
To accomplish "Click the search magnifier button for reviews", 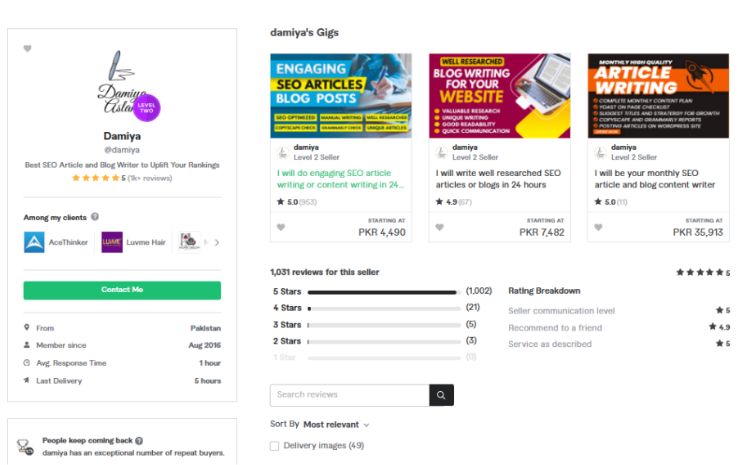I will coord(441,395).
